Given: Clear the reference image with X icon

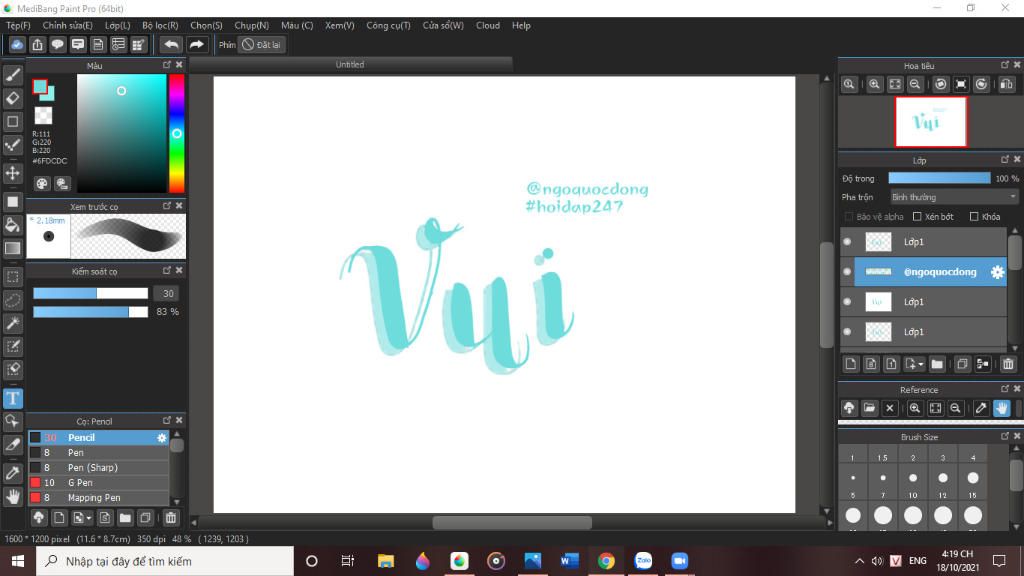Looking at the screenshot, I should click(x=889, y=408).
